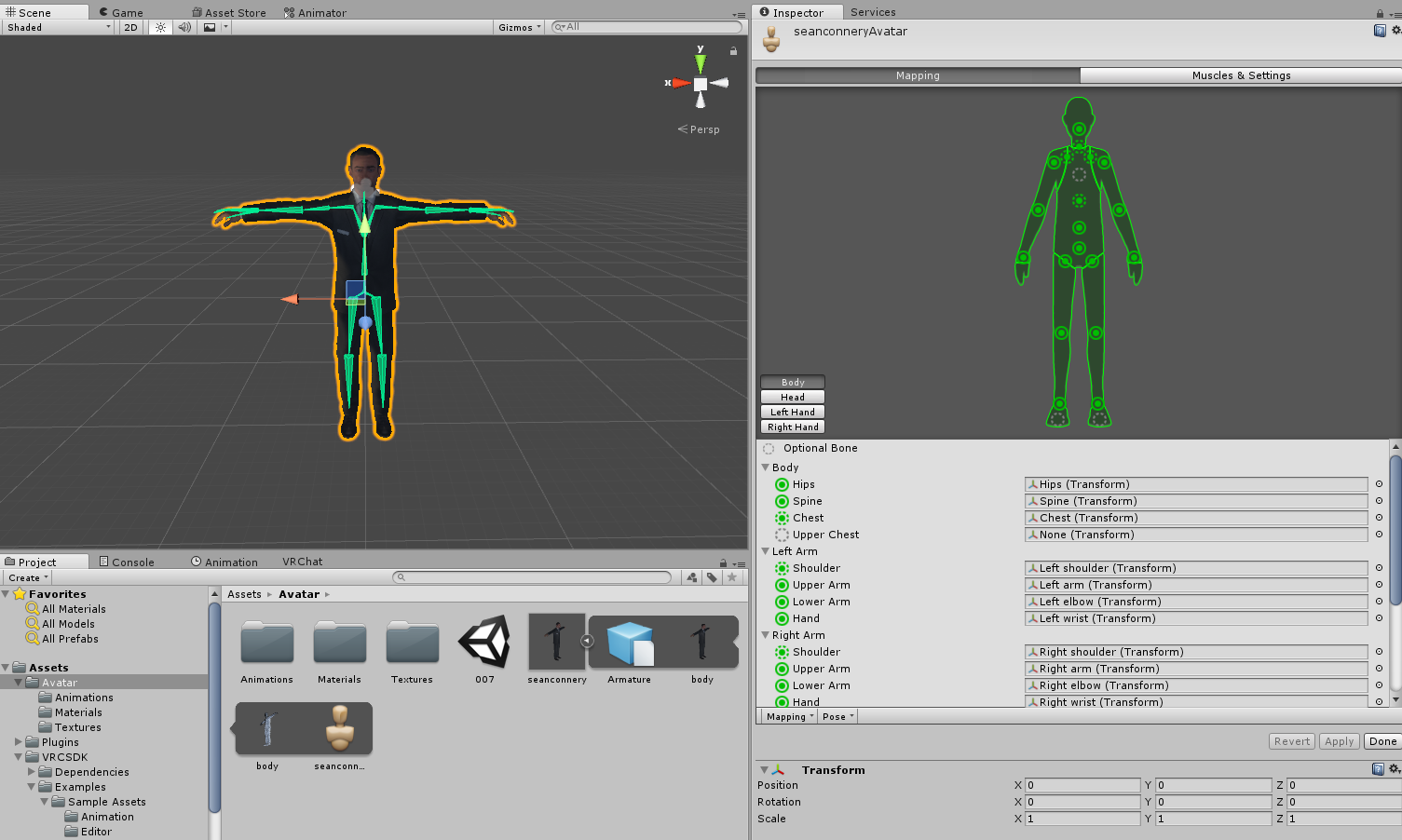Screen dimensions: 1402x840
Task: Click the scene gizmo lock icon
Action: click(x=733, y=51)
